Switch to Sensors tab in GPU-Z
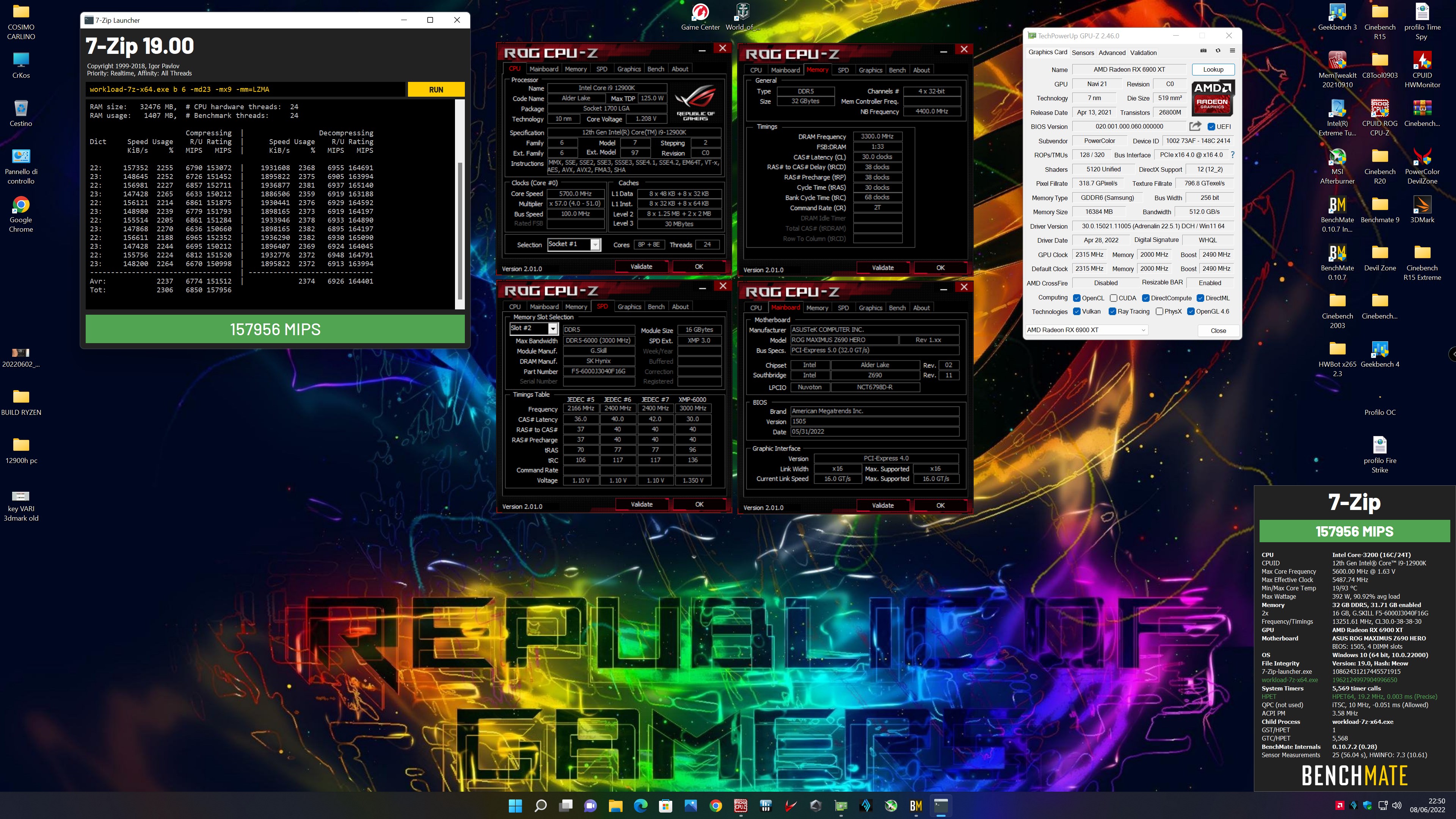 coord(1083,53)
